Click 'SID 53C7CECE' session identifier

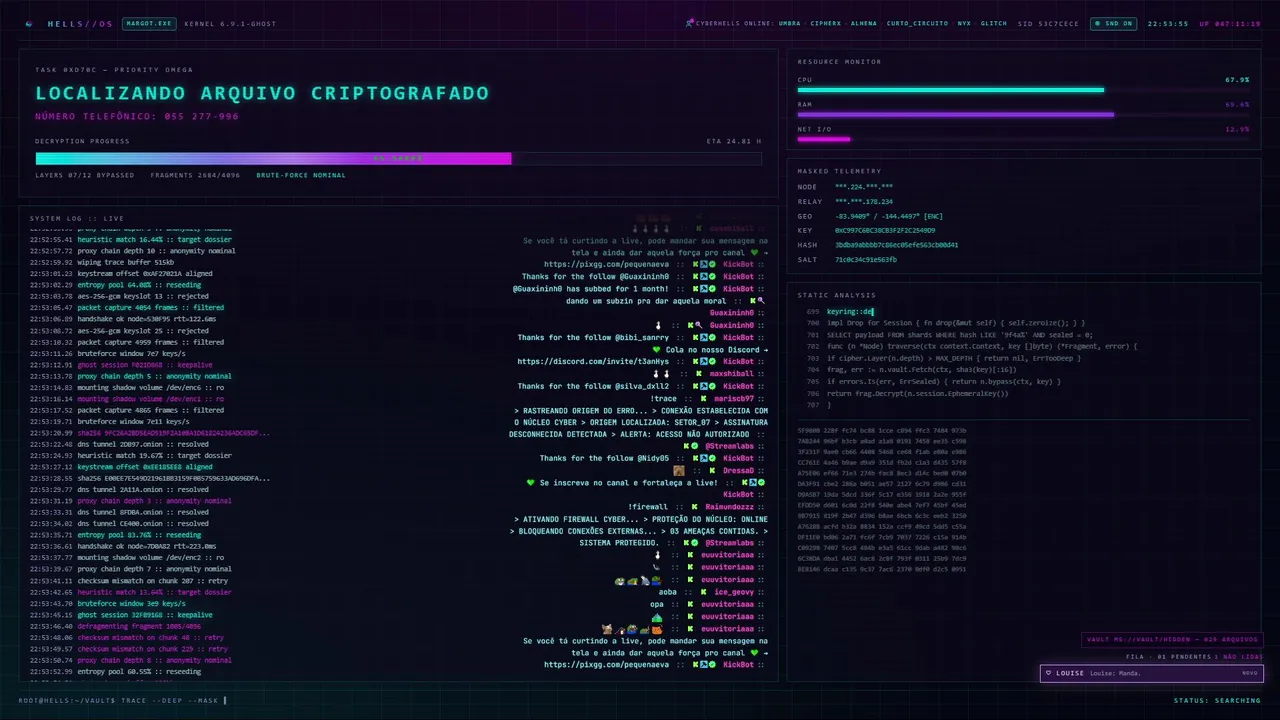1048,23
